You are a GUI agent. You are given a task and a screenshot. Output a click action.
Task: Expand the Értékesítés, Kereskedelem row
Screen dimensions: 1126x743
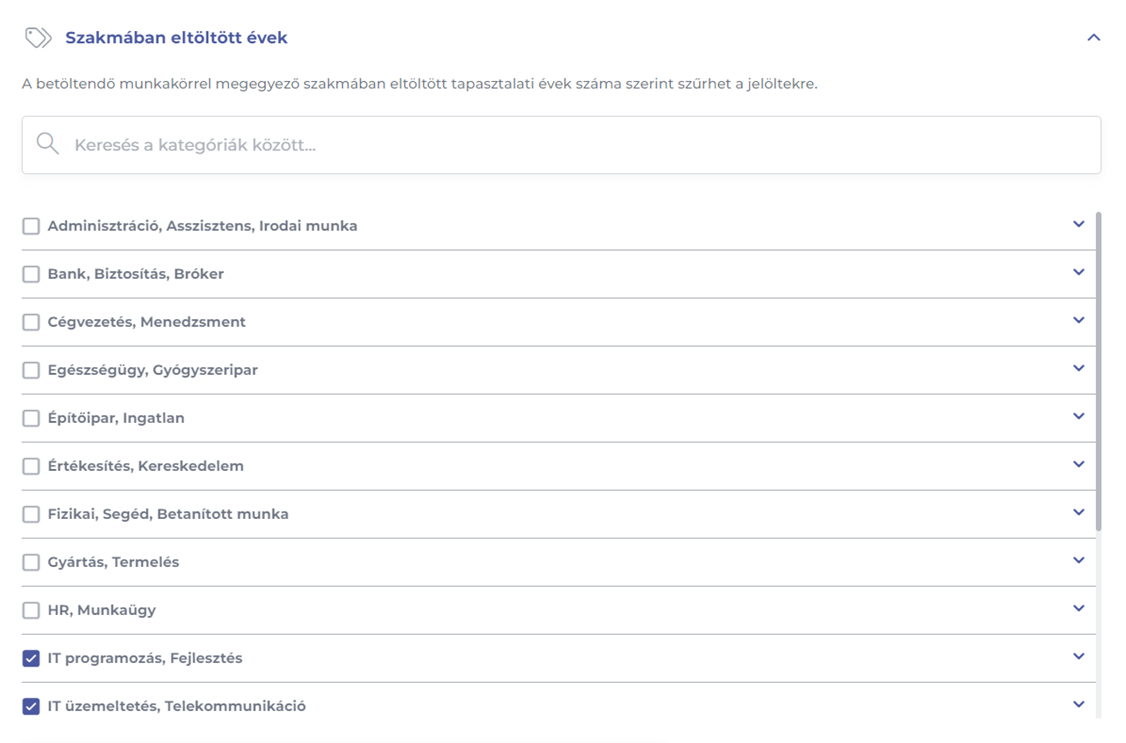coord(1078,465)
